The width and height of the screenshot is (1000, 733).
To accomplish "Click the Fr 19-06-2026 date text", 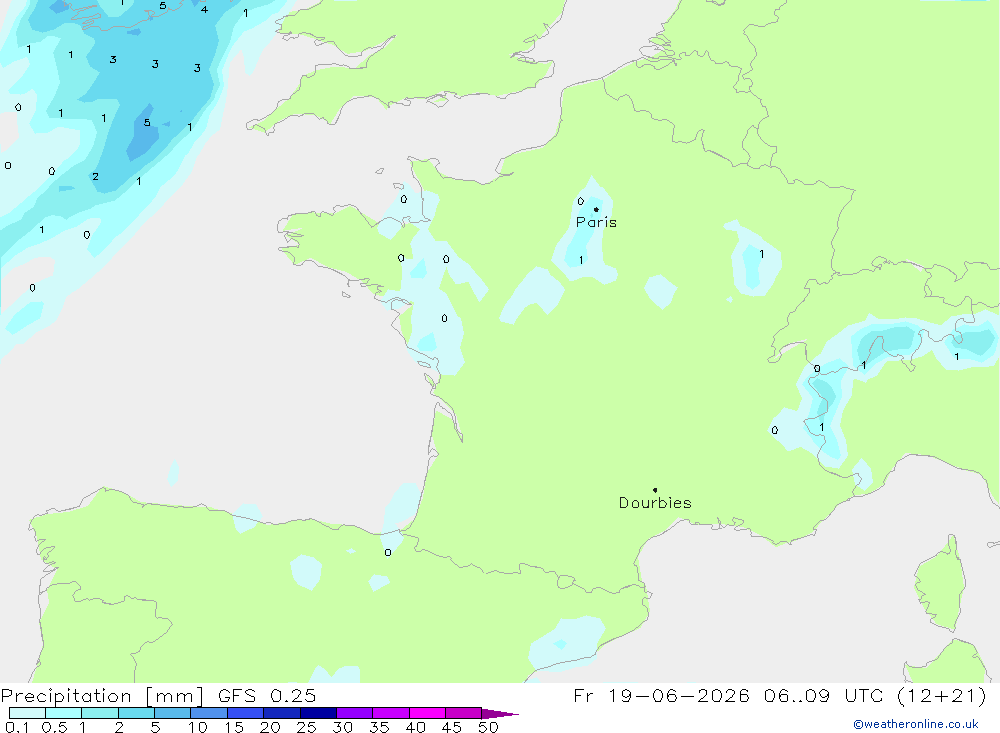I will tap(661, 696).
